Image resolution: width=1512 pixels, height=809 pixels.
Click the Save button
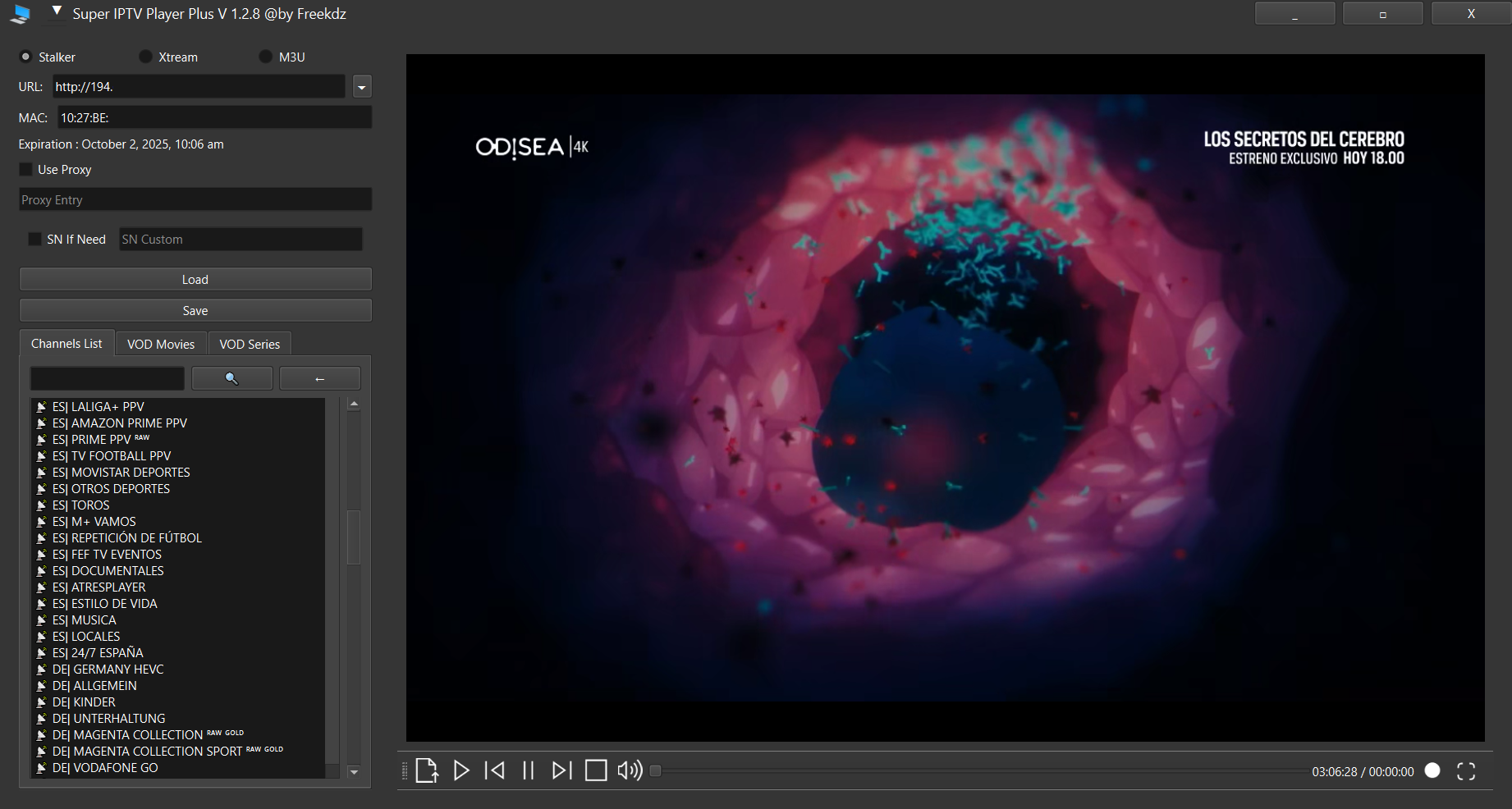(x=195, y=310)
